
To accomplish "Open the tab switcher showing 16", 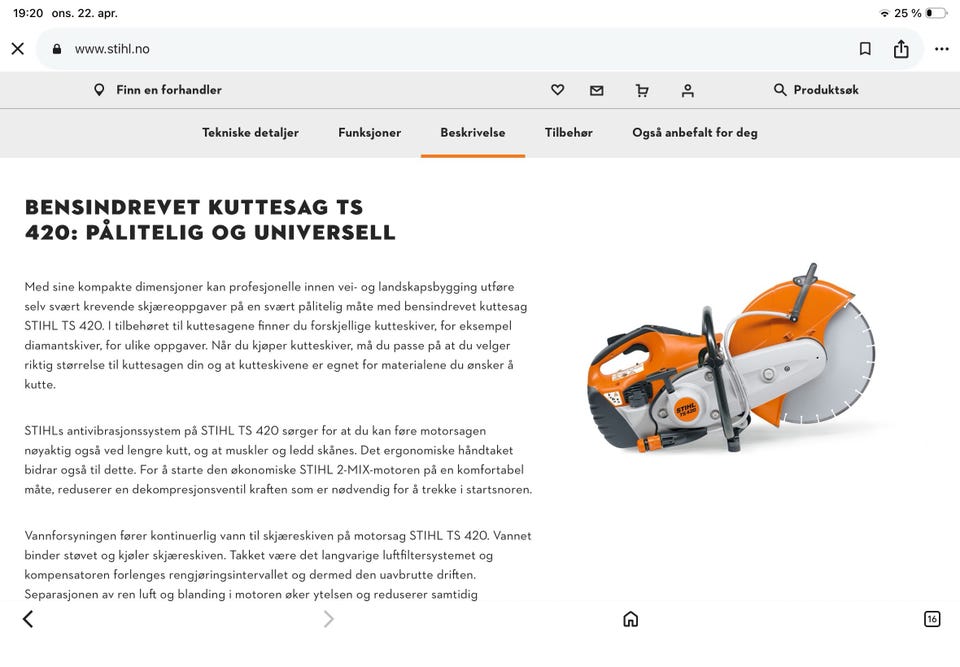I will point(932,619).
